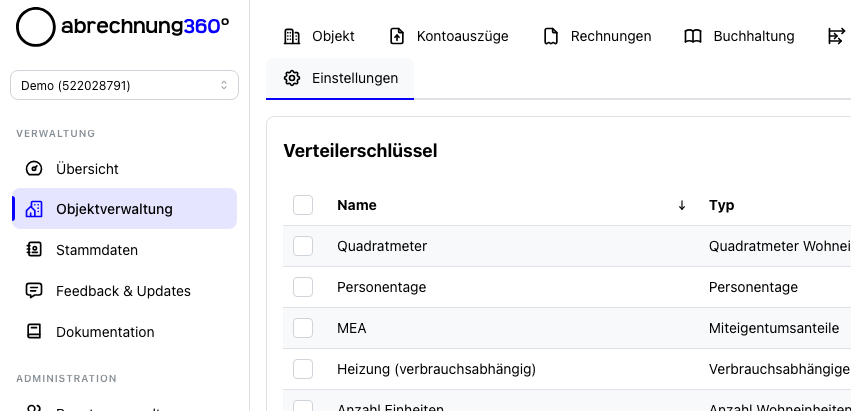Click the Quadratmeter Wohnei… type cell
Viewport: 851px width, 411px height.
pos(779,246)
